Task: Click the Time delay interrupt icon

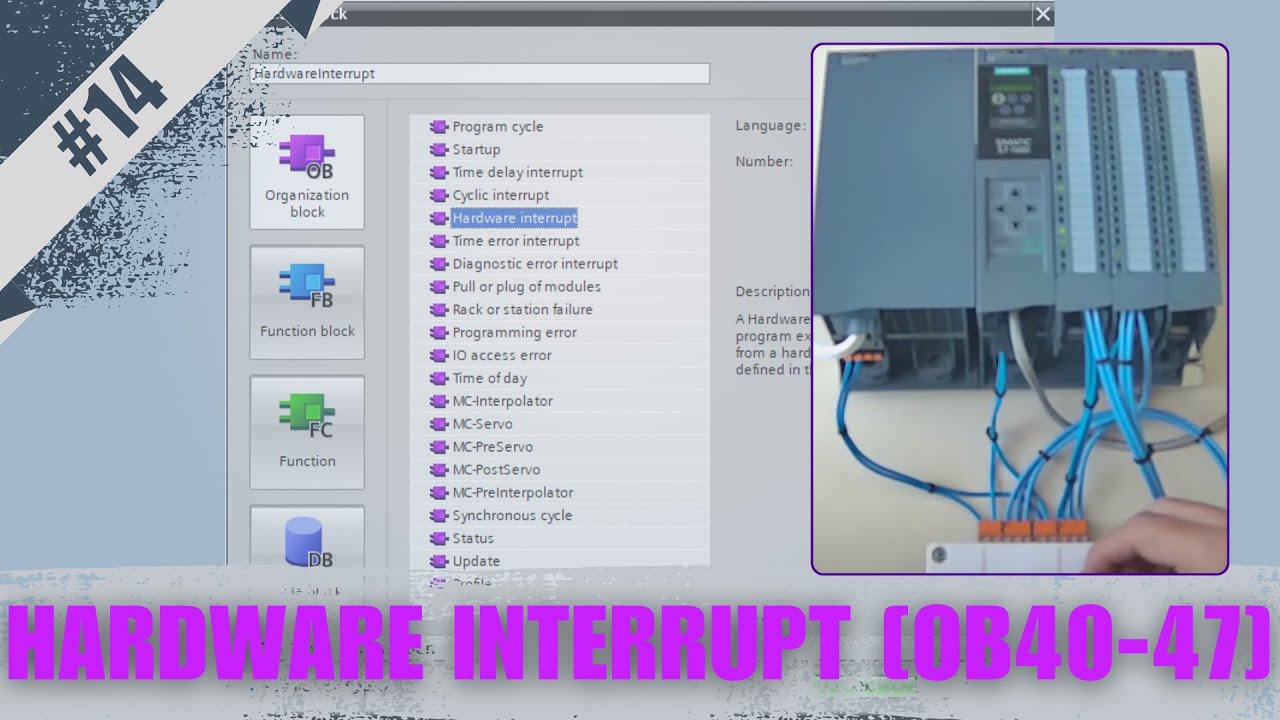Action: point(438,173)
